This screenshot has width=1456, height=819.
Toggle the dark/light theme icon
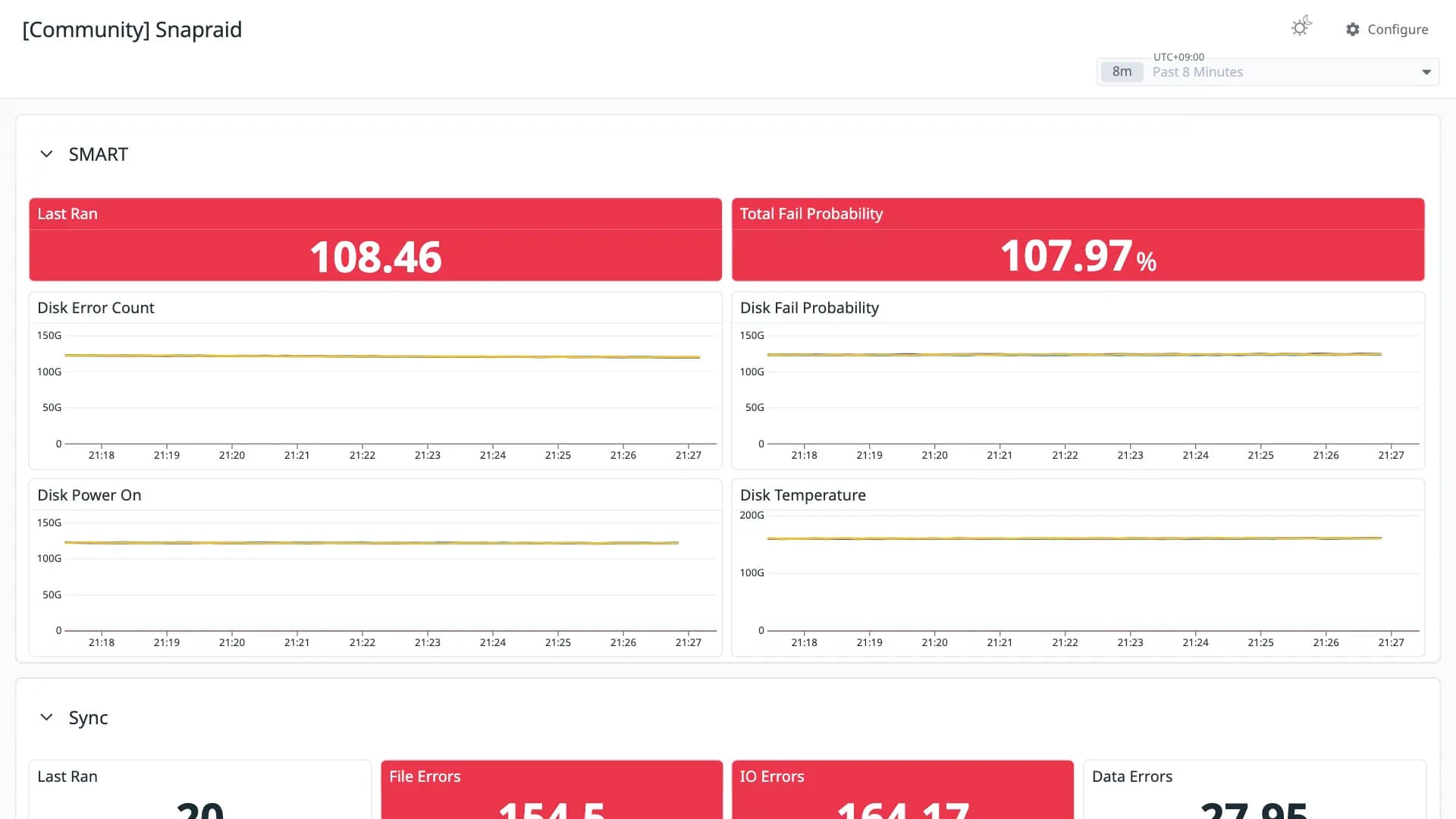click(1301, 27)
